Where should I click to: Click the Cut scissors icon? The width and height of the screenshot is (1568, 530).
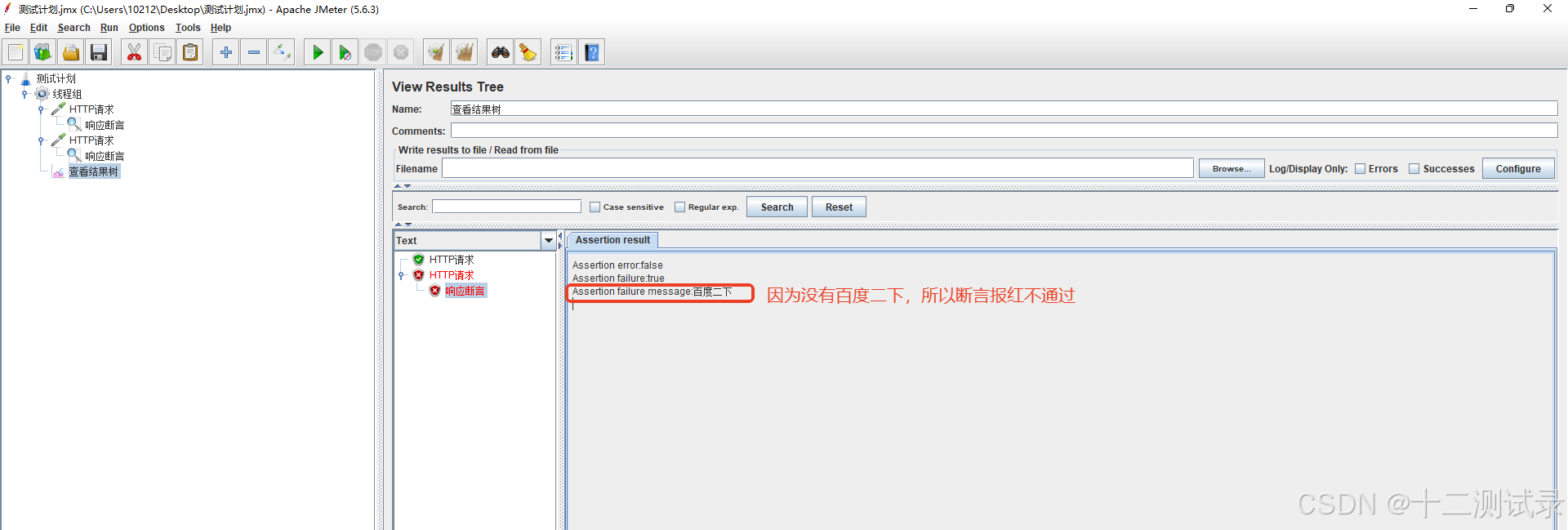coord(134,52)
